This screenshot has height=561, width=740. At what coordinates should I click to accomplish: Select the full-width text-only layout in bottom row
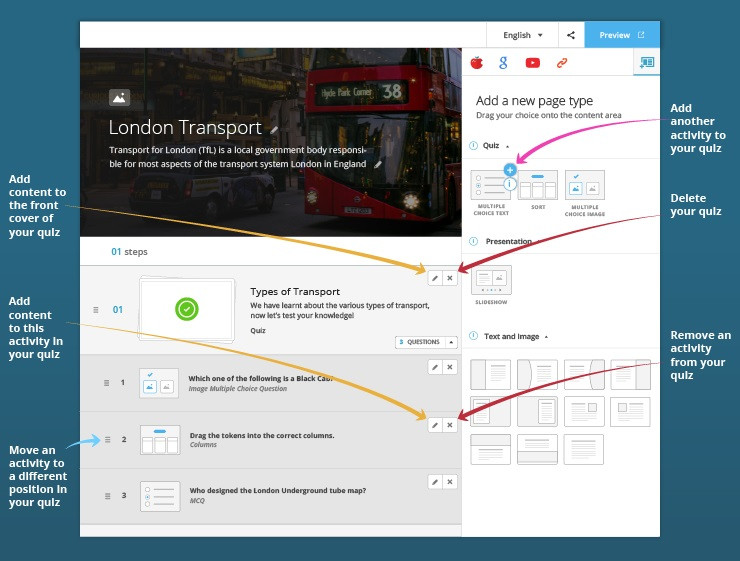tap(584, 449)
